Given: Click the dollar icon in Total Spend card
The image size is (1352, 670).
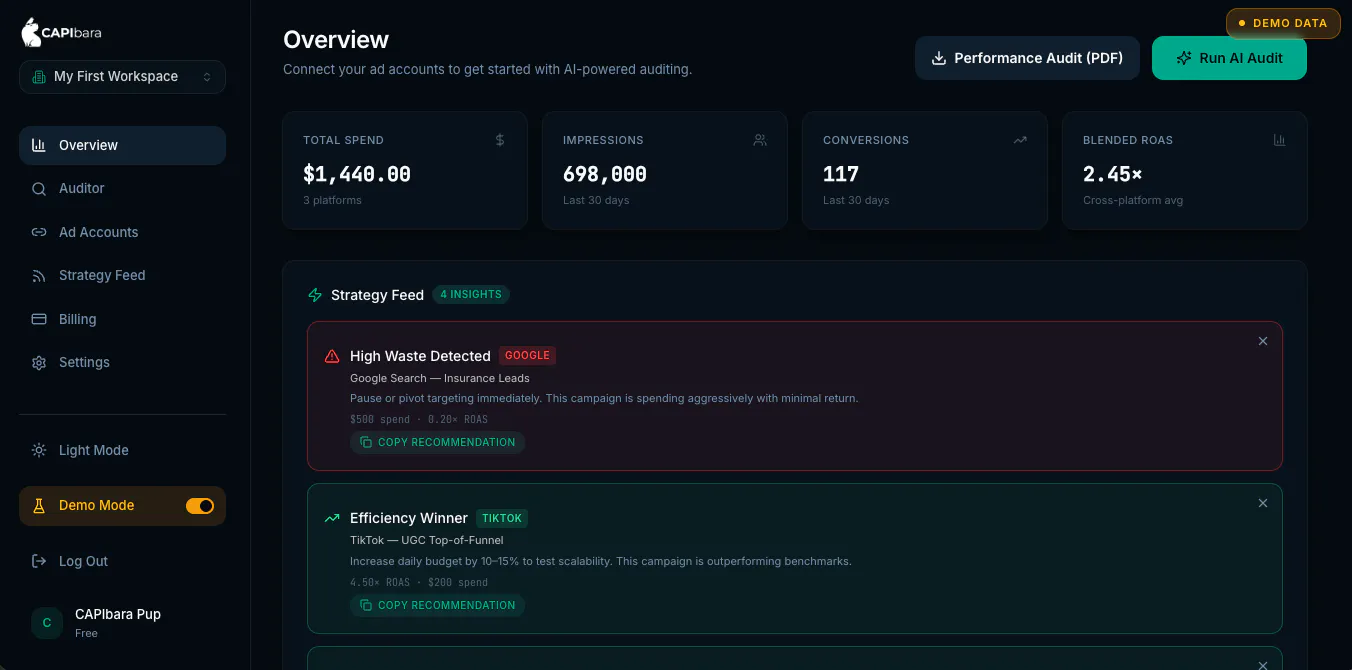Looking at the screenshot, I should point(500,140).
